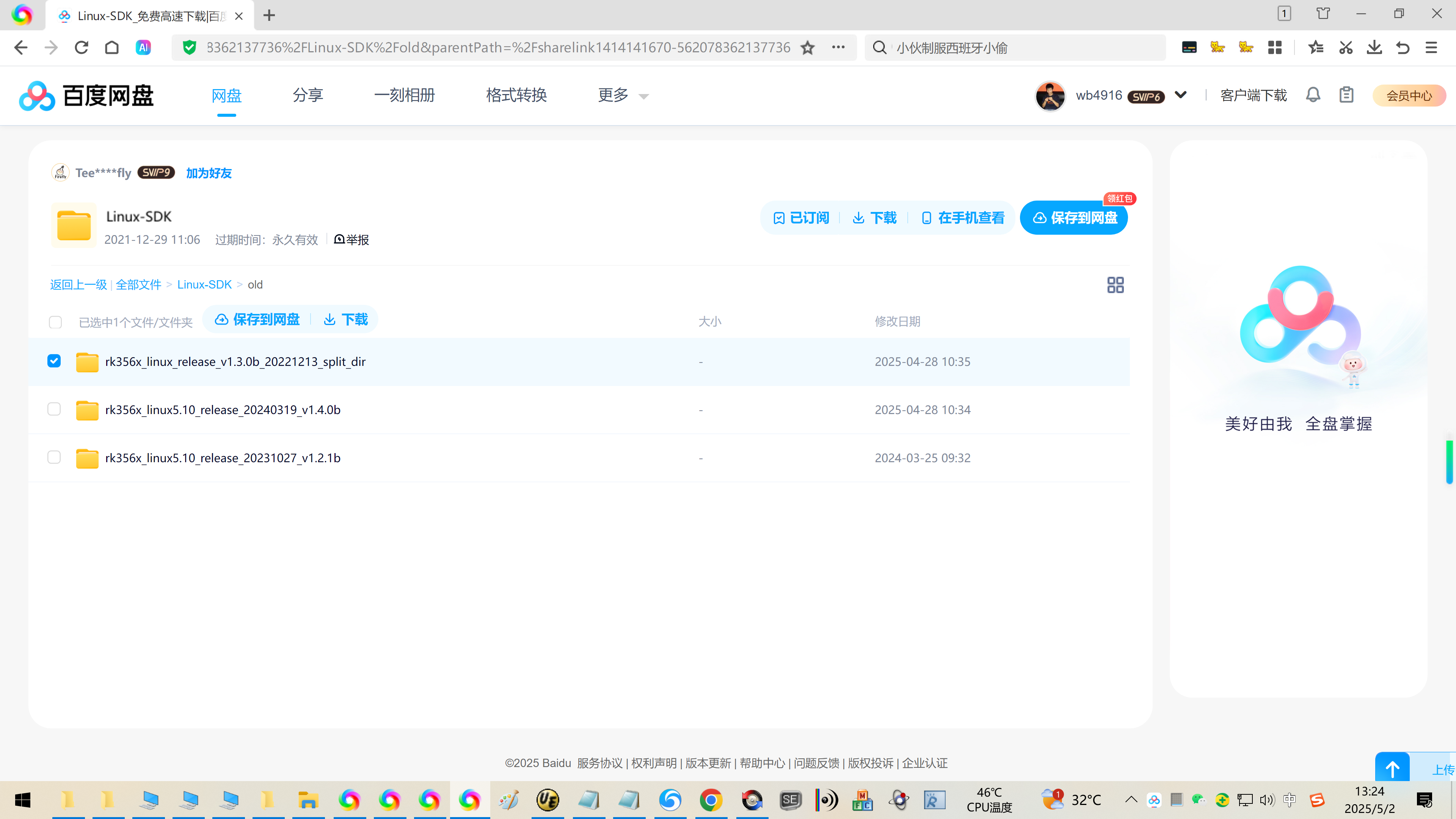Open Chrome from the taskbar
The height and width of the screenshot is (819, 1456).
click(711, 800)
